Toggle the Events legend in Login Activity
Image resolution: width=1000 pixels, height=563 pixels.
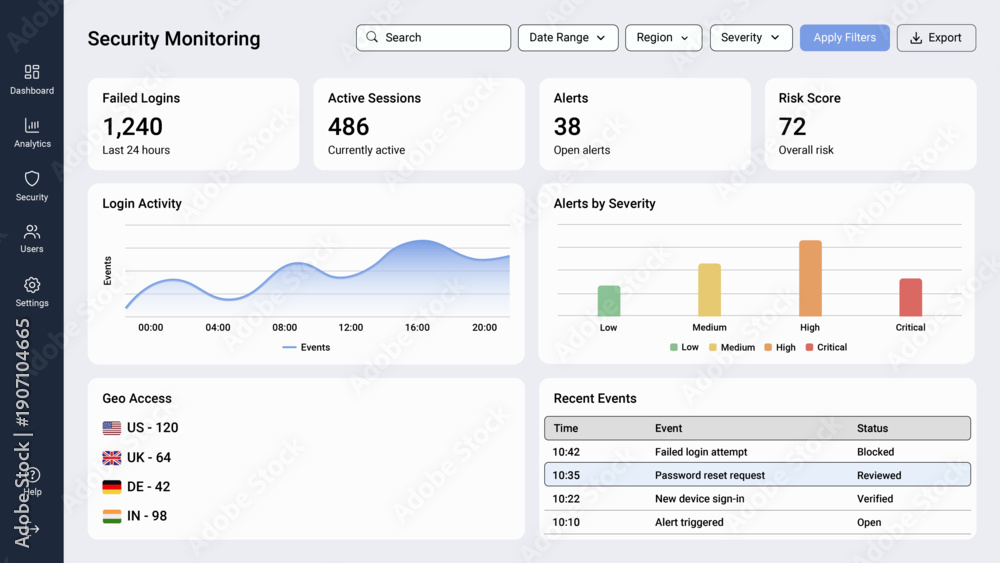[306, 347]
